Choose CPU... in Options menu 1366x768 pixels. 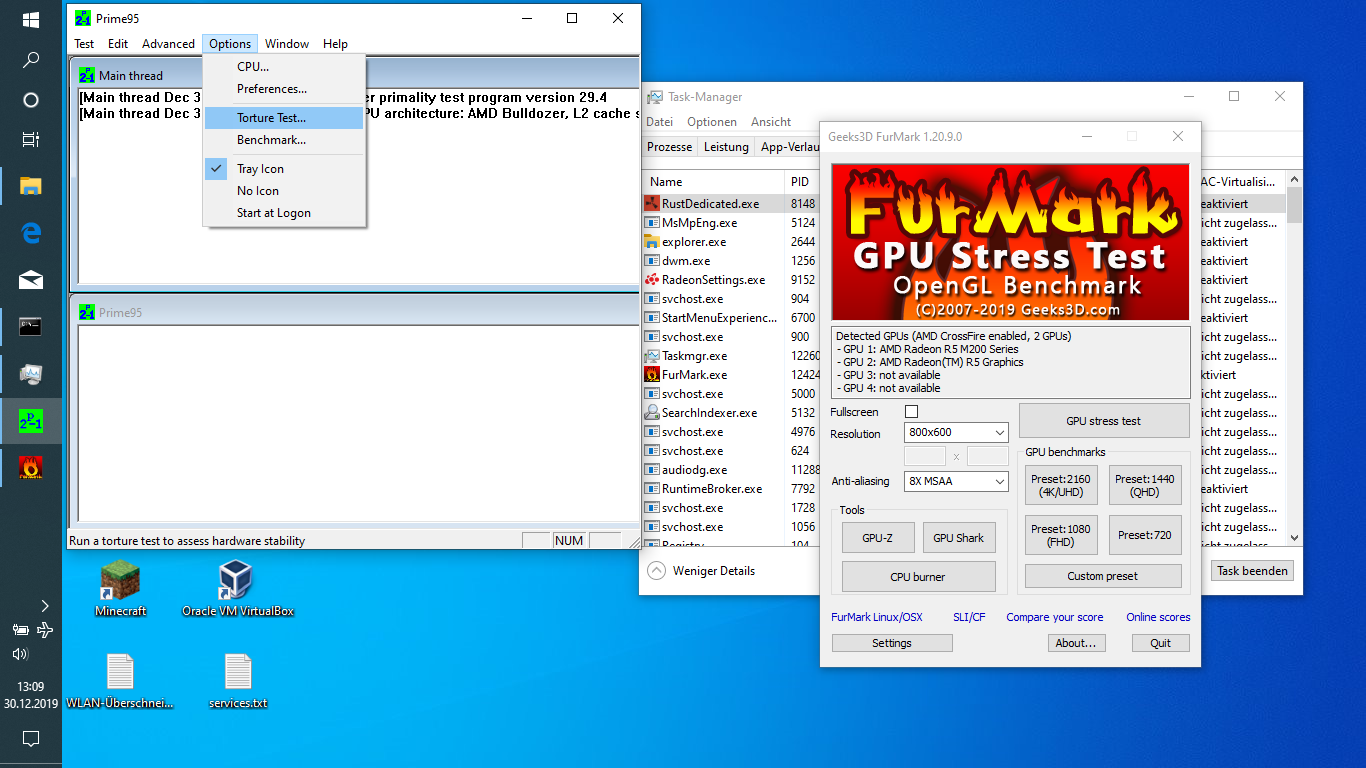284,67
